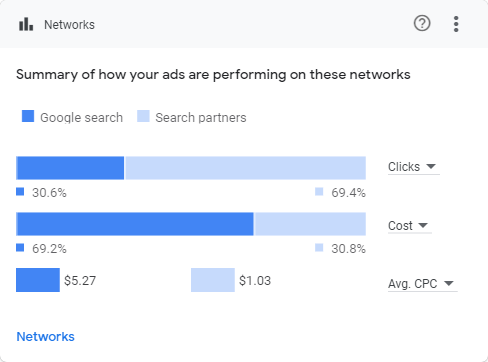Click the Search partners segment of Clicks bar

tap(245, 168)
